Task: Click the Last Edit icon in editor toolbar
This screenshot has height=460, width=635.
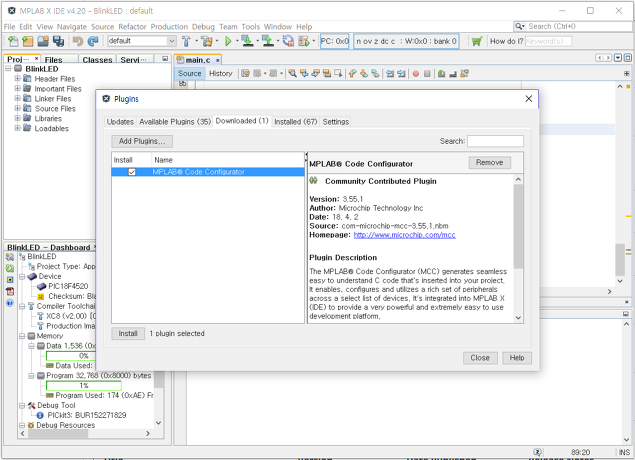Action: coord(245,73)
